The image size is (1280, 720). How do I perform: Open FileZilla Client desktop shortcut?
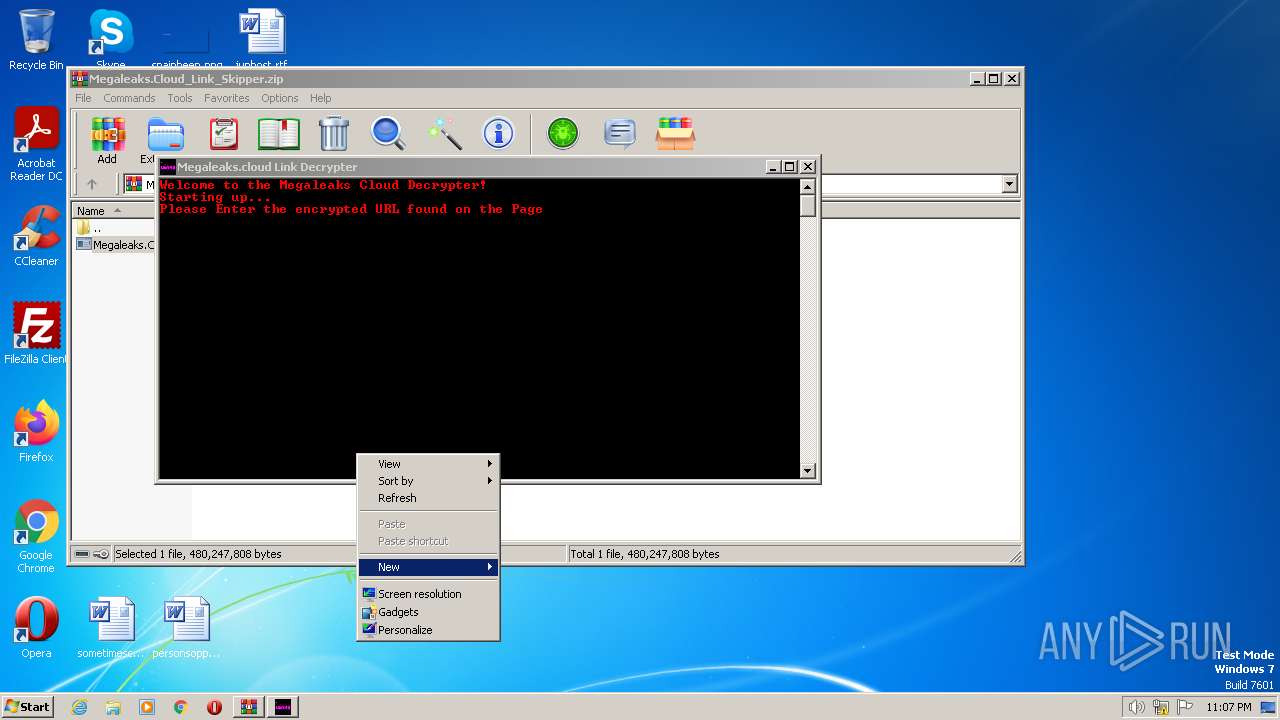pyautogui.click(x=36, y=334)
